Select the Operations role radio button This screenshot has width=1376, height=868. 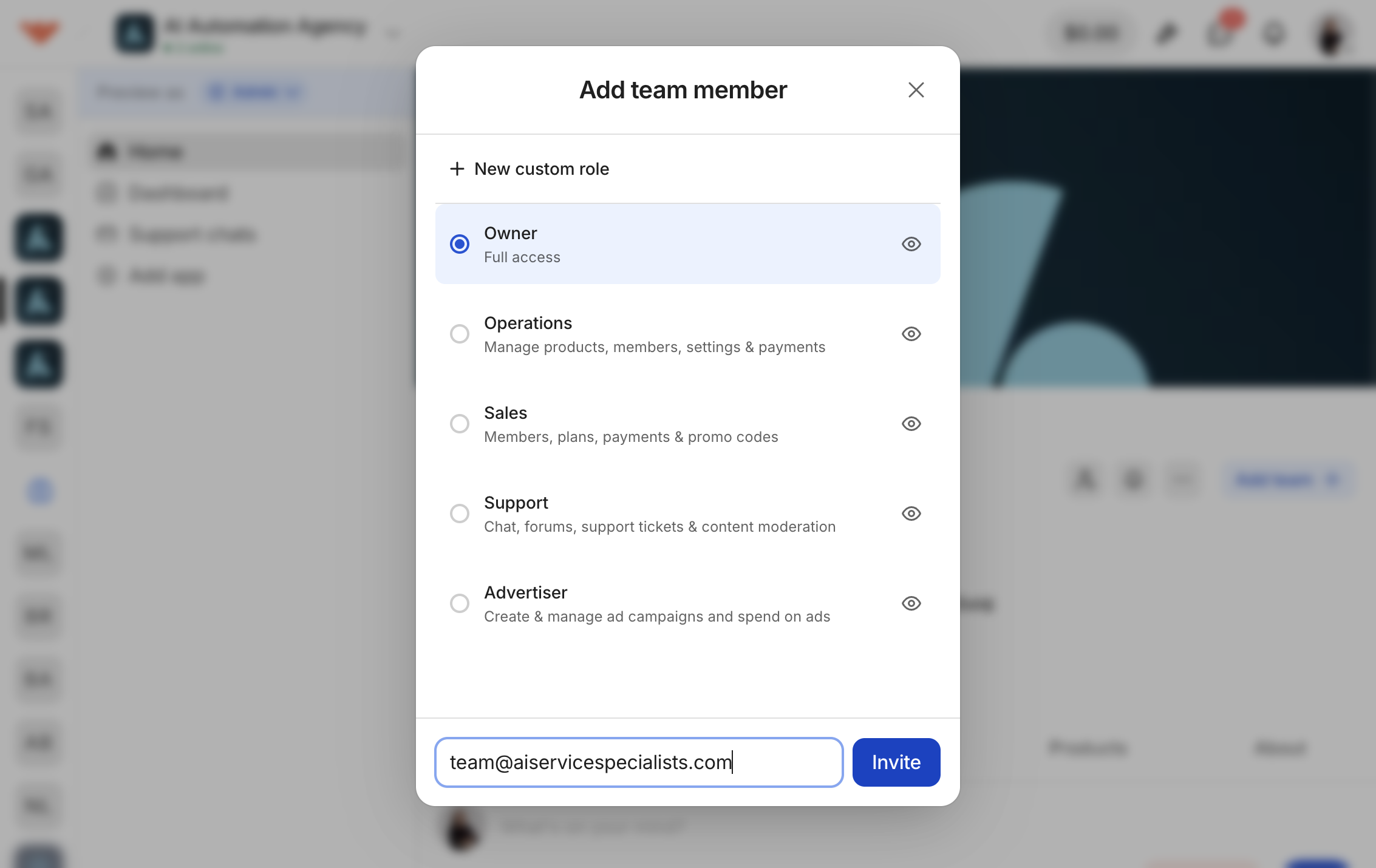point(460,334)
